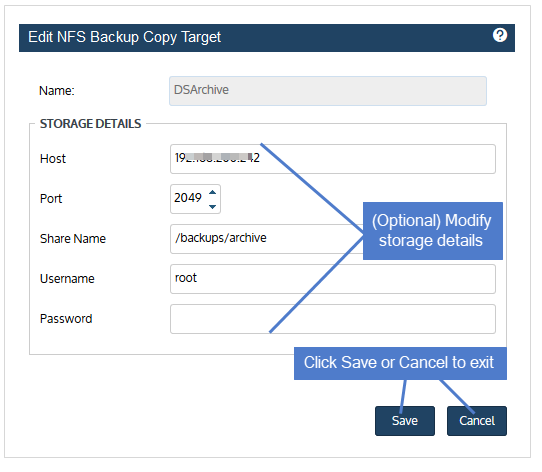Screen dimensions: 542x472
Task: Edit the Username field containing root
Action: (333, 279)
